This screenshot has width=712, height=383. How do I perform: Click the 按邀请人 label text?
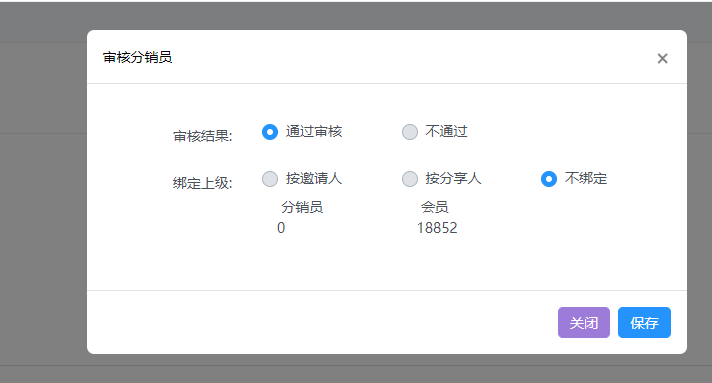(x=314, y=179)
